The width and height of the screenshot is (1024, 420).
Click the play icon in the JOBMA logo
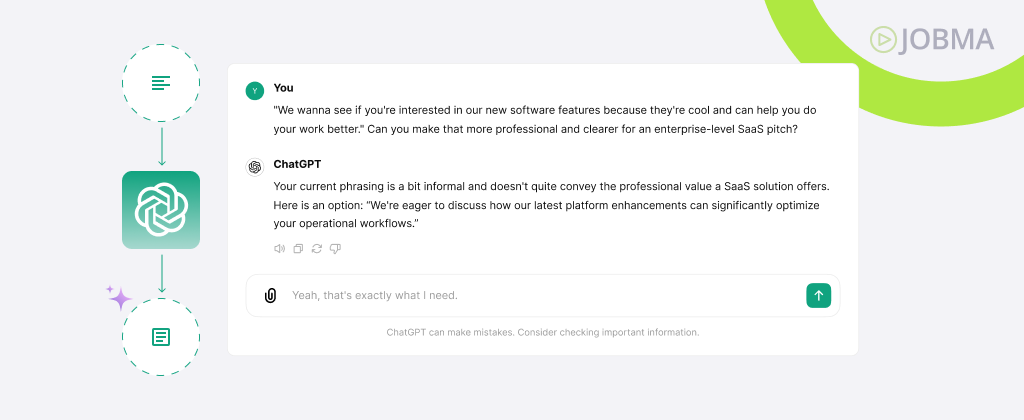click(884, 40)
